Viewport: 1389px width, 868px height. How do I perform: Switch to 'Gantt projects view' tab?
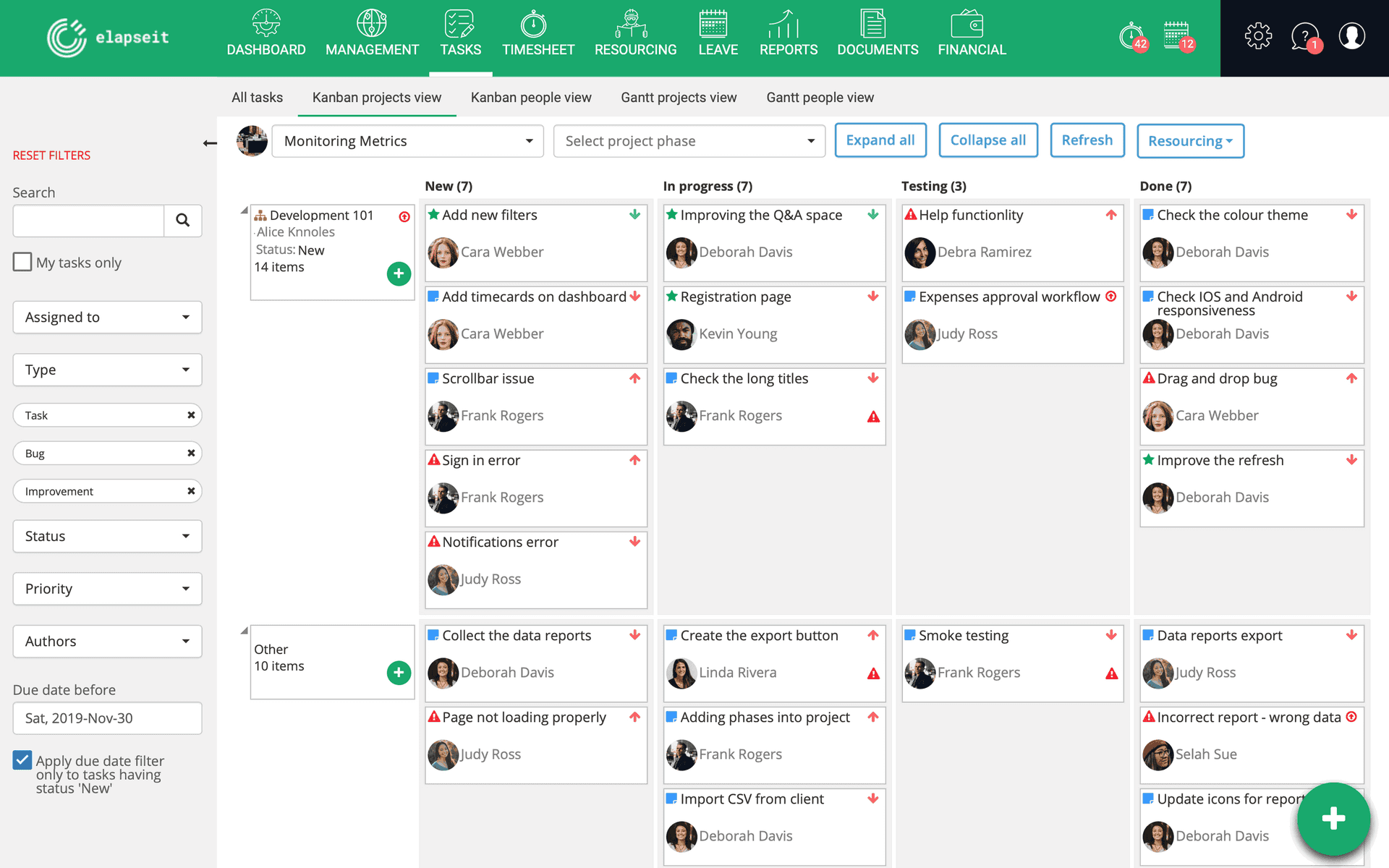pyautogui.click(x=678, y=97)
